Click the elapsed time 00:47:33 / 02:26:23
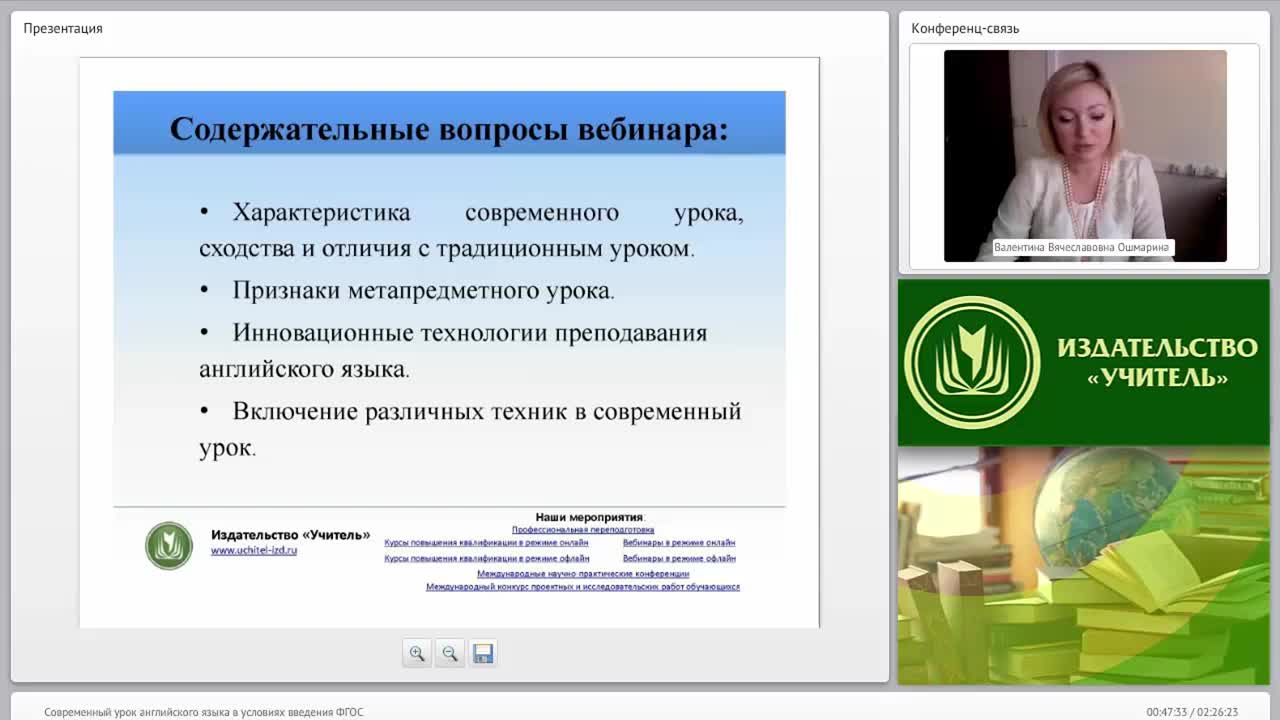 (1192, 712)
